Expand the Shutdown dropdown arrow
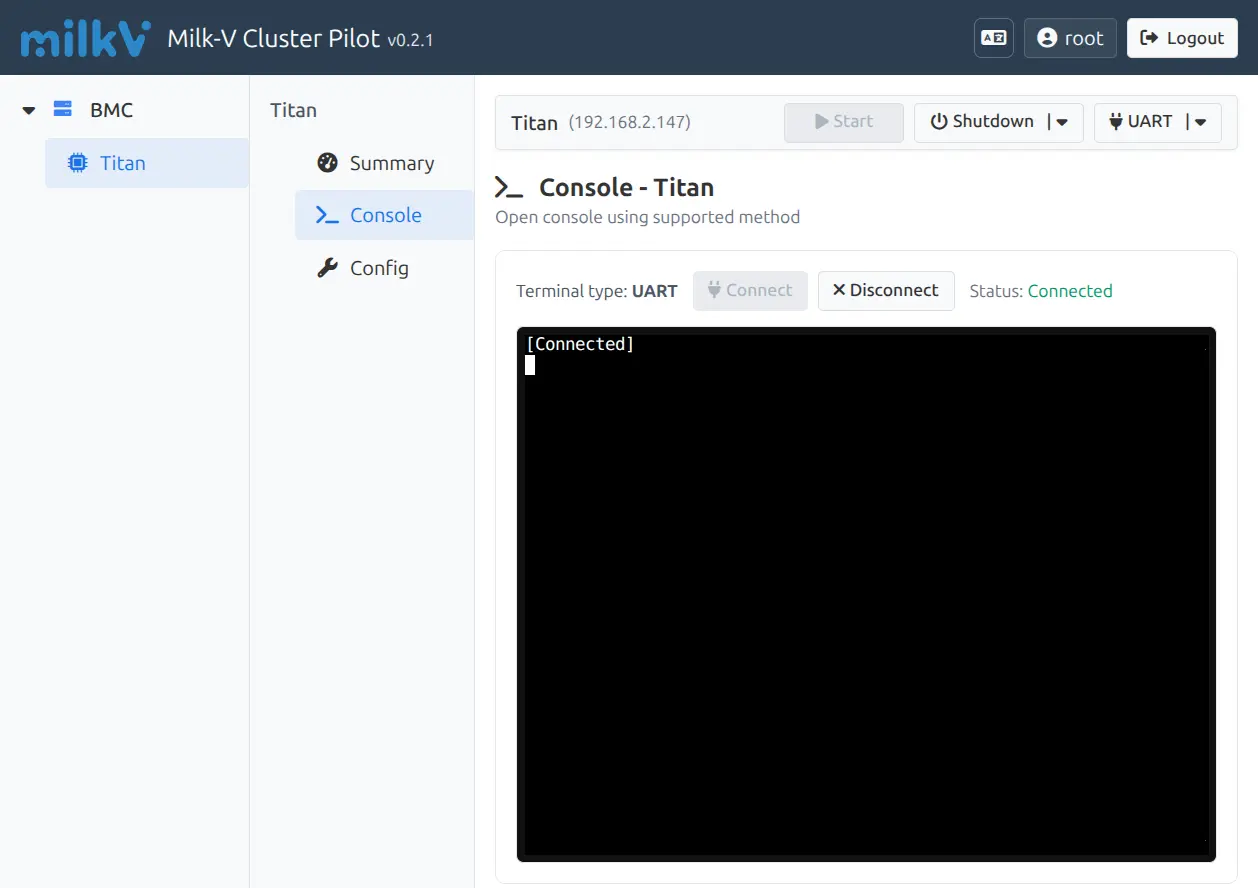Viewport: 1258px width, 888px height. (1062, 122)
